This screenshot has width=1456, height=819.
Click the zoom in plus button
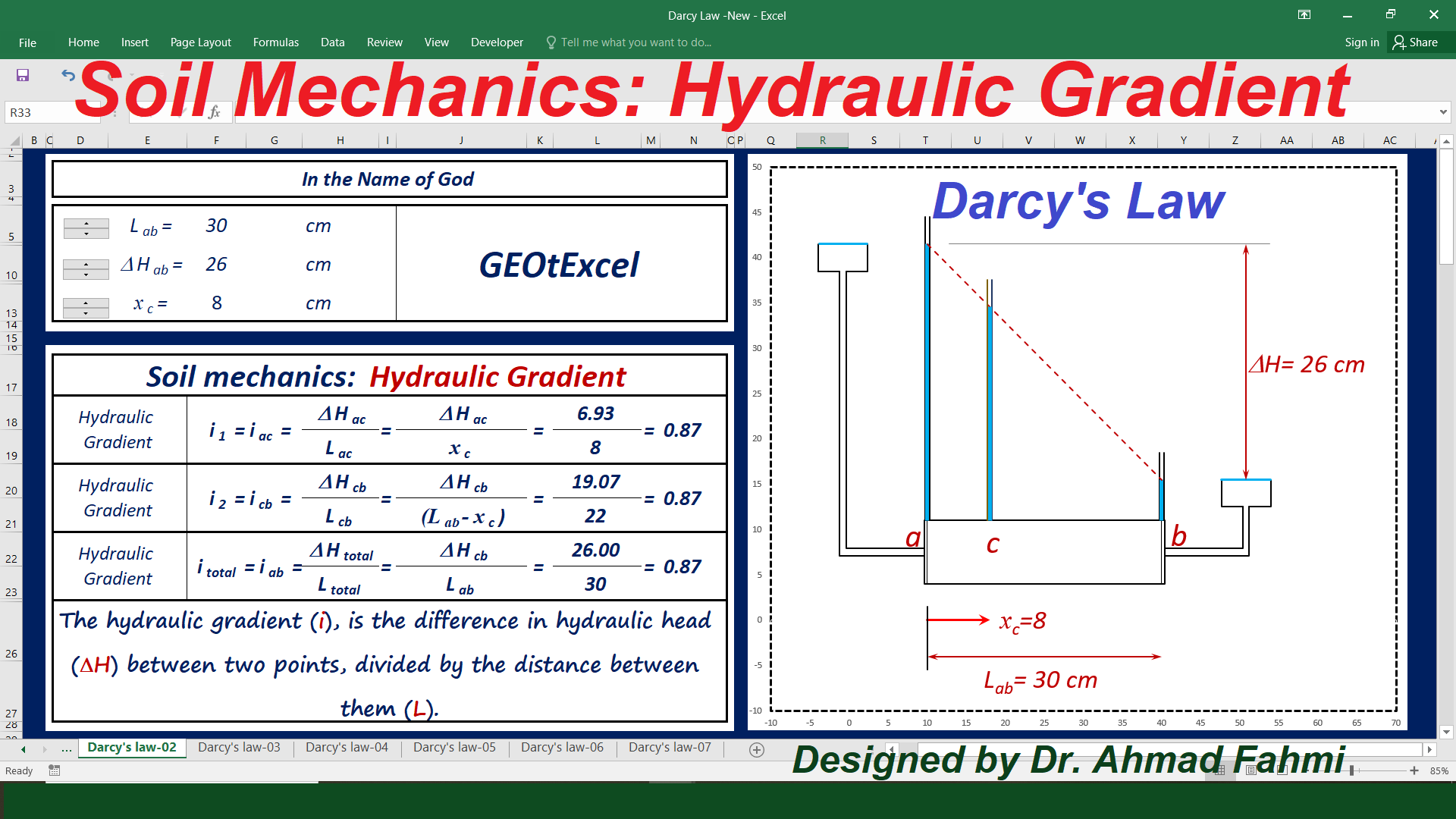1414,770
